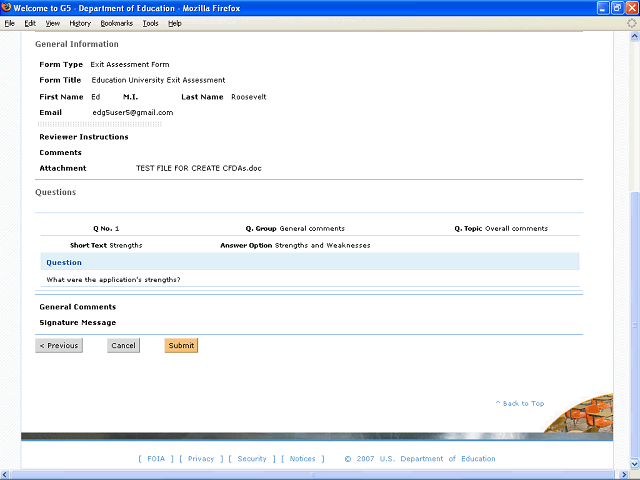Click the Firefox activity throbber icon
This screenshot has height=480, width=640.
[x=631, y=23]
